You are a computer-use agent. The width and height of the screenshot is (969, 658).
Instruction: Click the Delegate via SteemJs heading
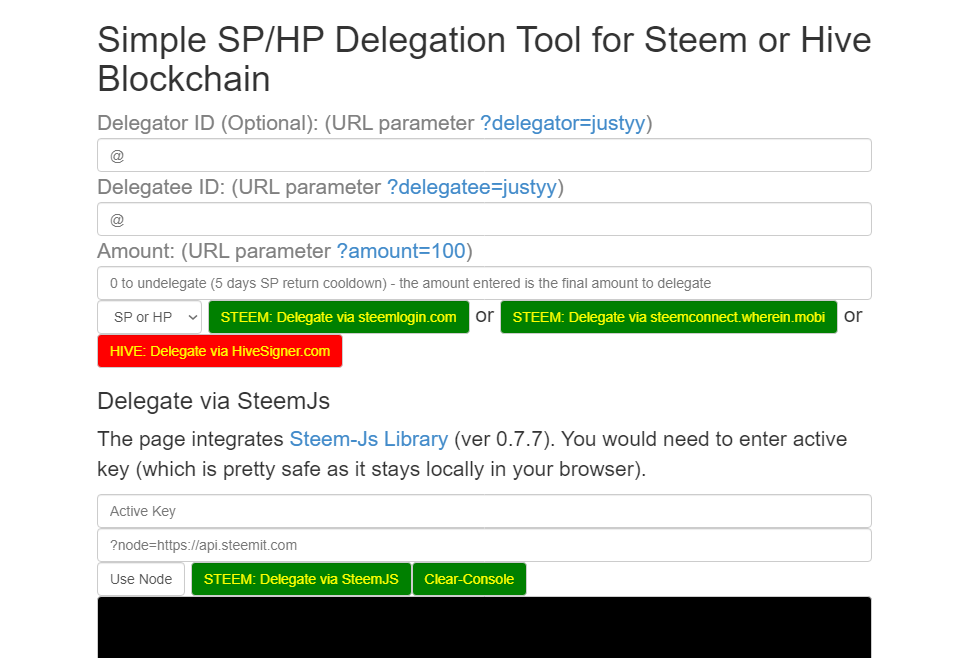tap(214, 401)
